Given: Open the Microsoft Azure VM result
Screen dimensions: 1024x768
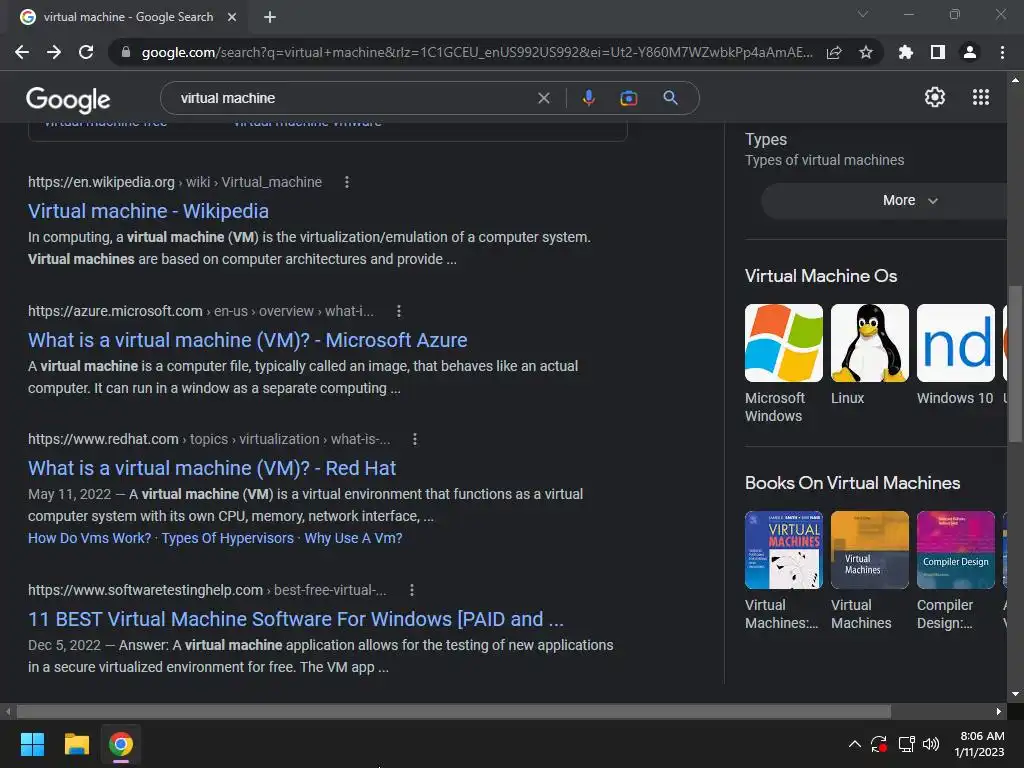Looking at the screenshot, I should tap(248, 340).
